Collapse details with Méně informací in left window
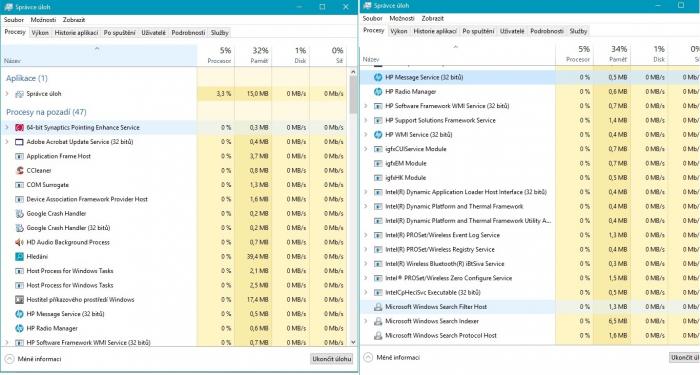 click(x=33, y=359)
